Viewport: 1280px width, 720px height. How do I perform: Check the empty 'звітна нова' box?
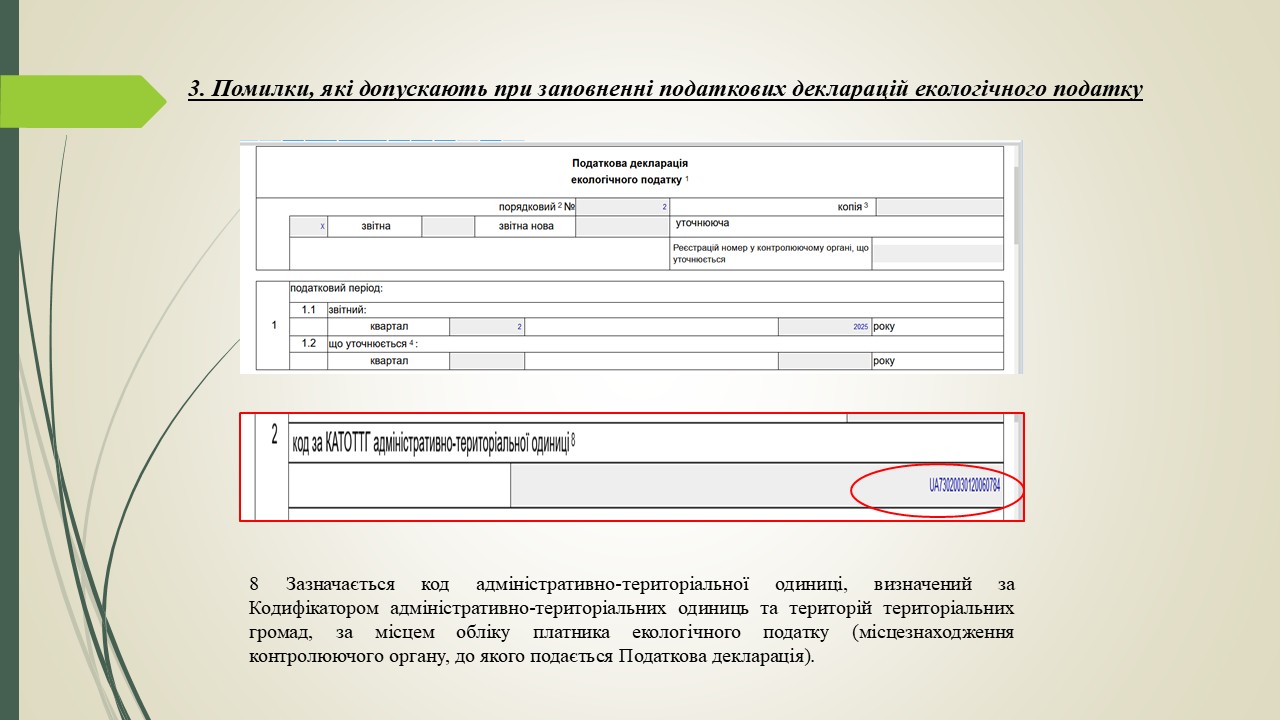[447, 227]
